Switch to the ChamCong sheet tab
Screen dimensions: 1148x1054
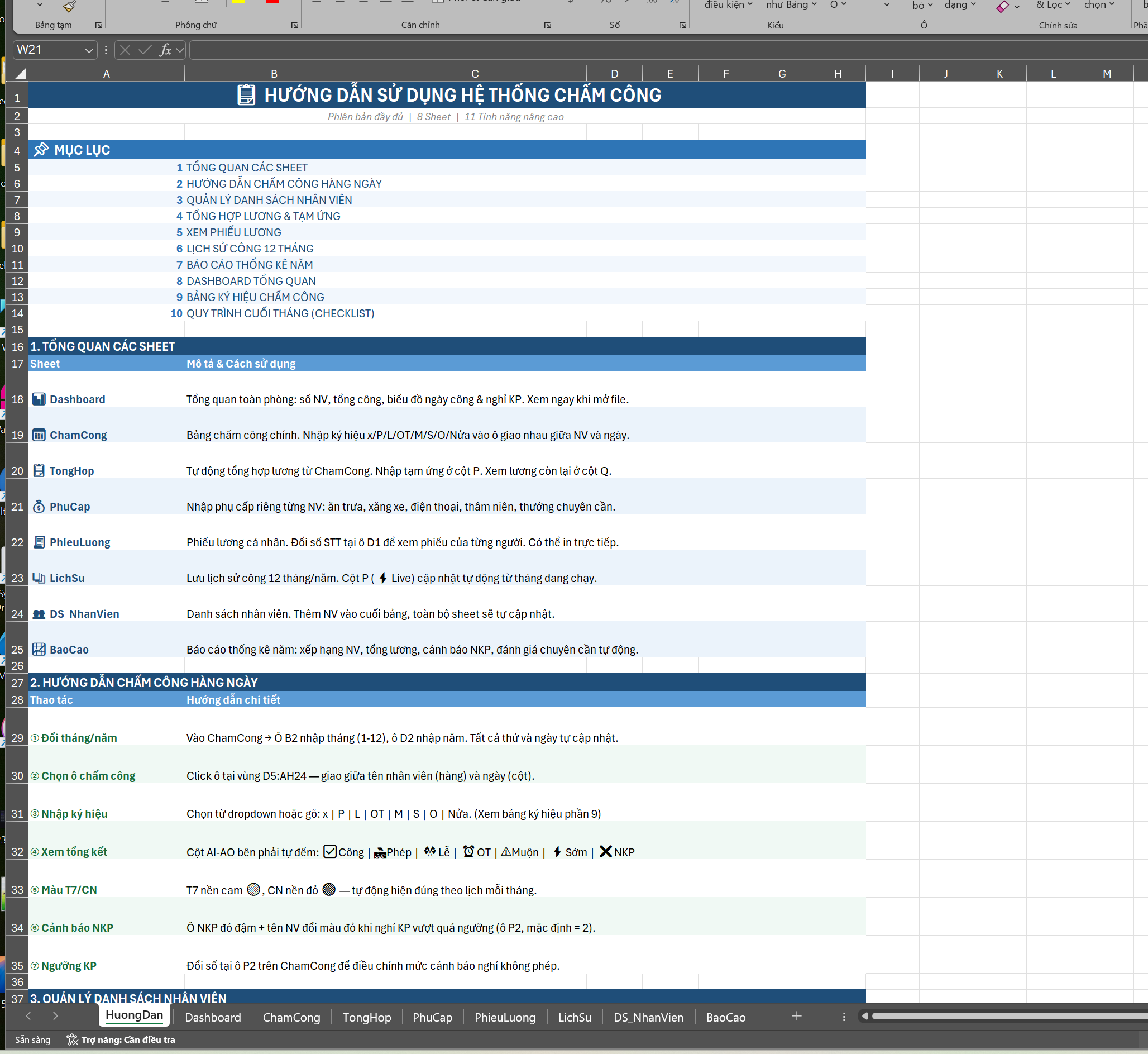(x=291, y=1018)
